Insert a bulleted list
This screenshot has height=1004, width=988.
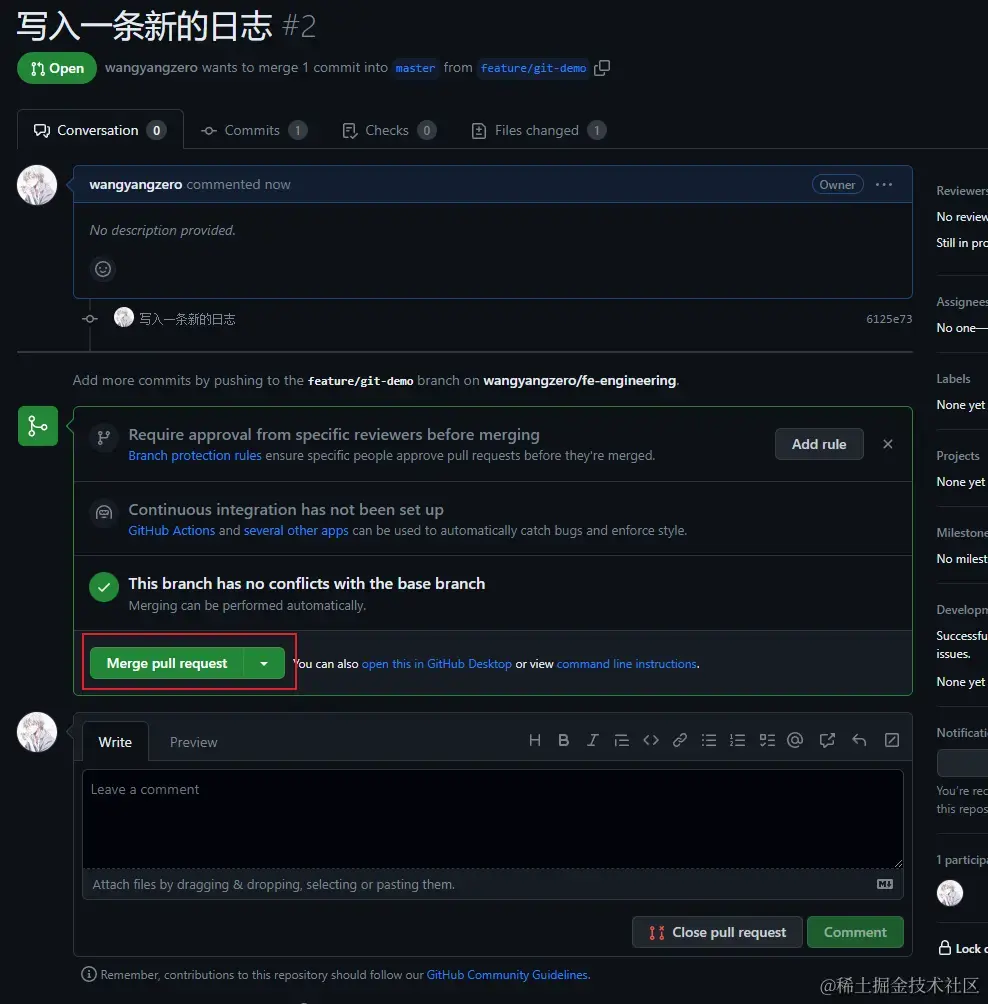click(x=709, y=741)
